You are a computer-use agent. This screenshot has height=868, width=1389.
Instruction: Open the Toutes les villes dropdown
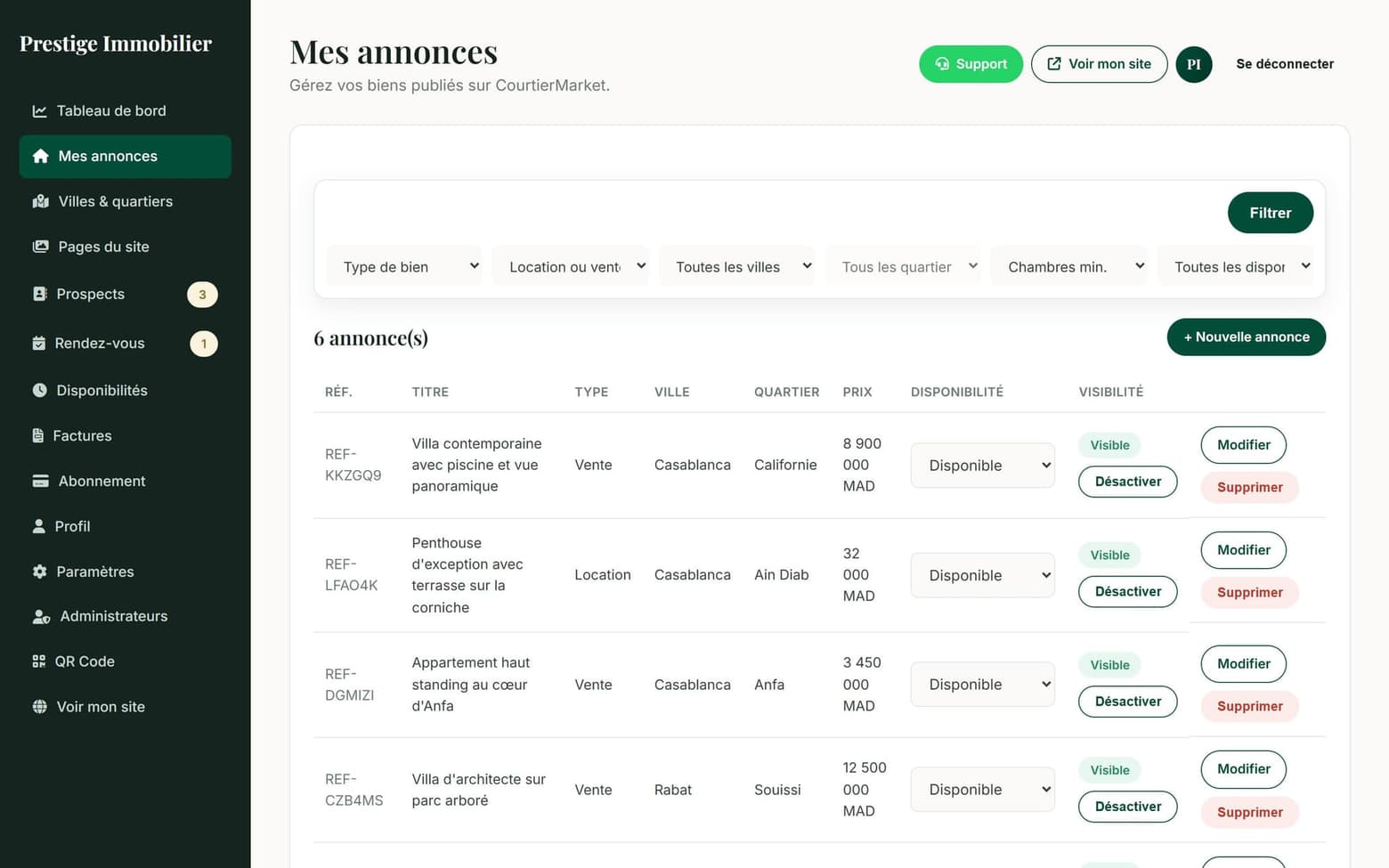[x=736, y=266]
